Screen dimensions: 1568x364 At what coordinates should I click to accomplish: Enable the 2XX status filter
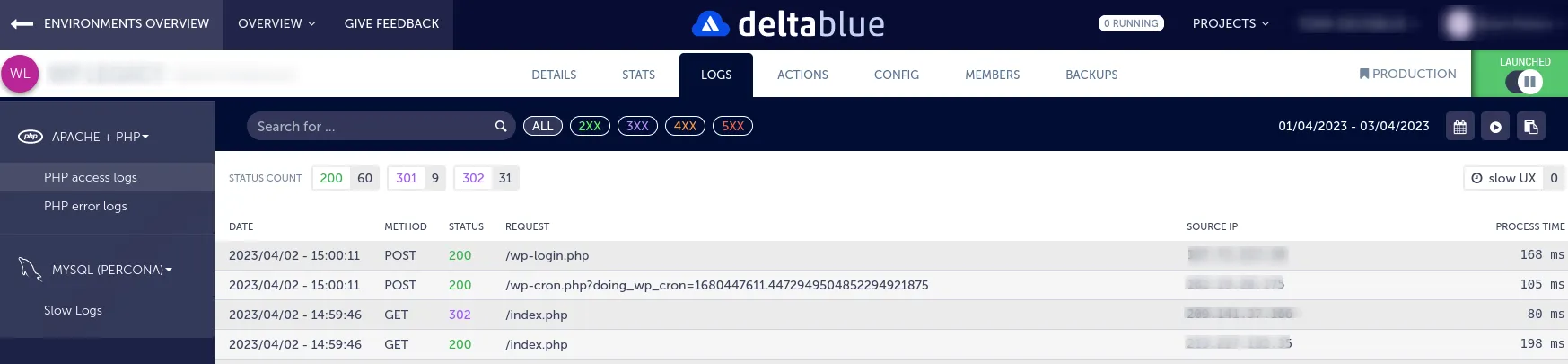pos(590,127)
